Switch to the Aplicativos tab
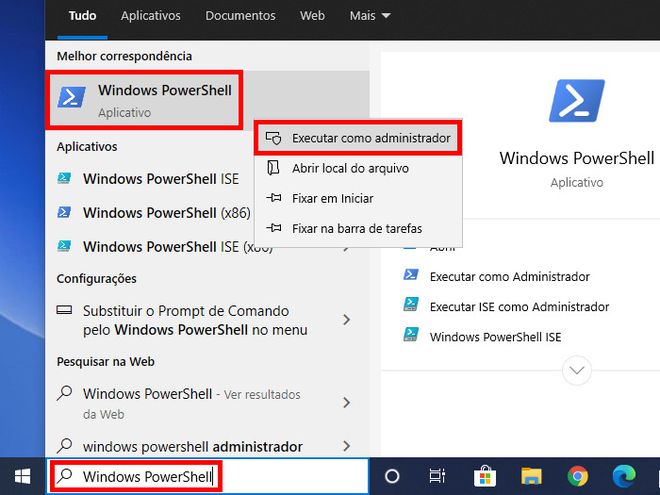Viewport: 660px width, 495px height. click(x=151, y=16)
